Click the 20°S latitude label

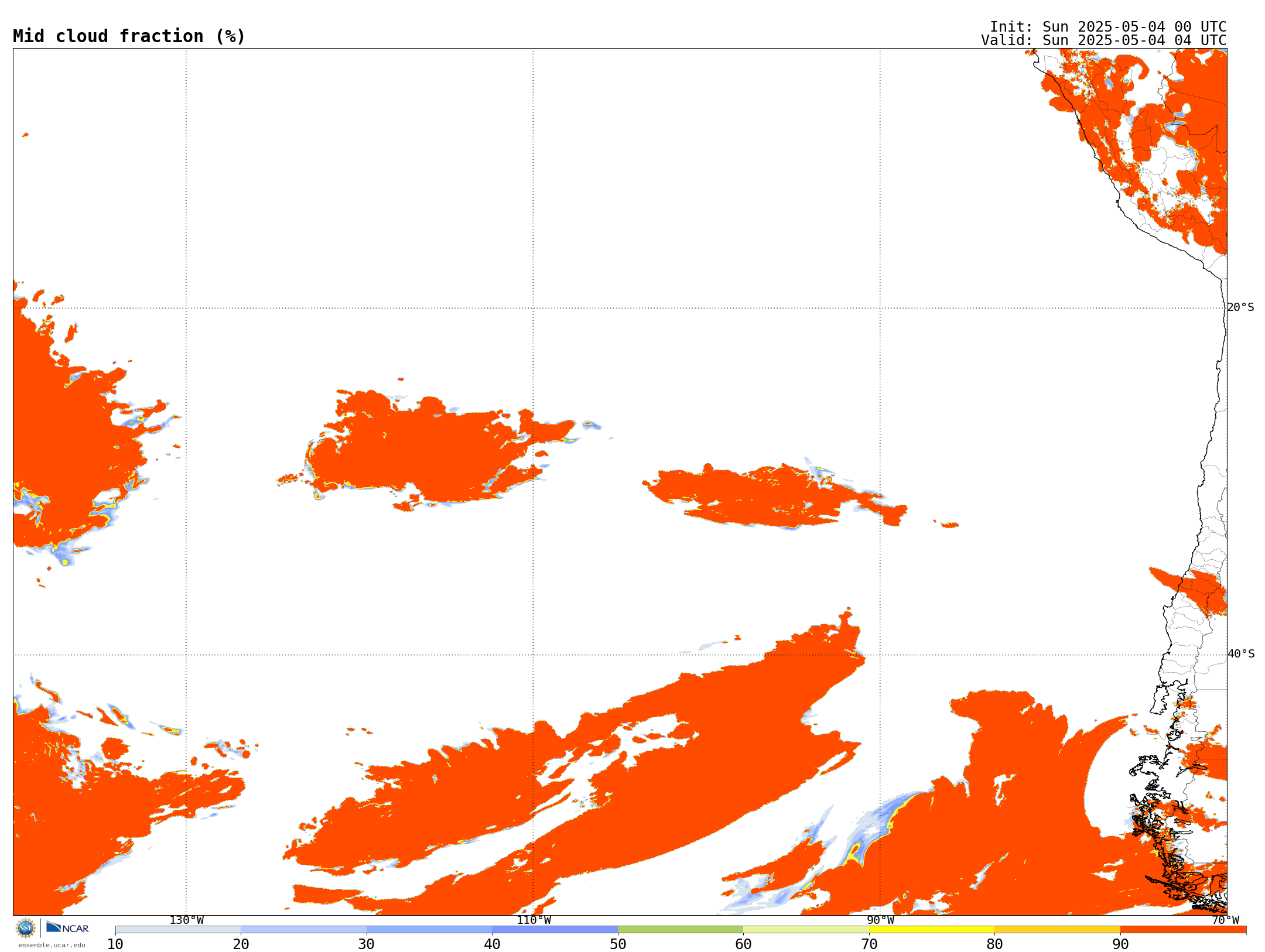coord(1241,307)
